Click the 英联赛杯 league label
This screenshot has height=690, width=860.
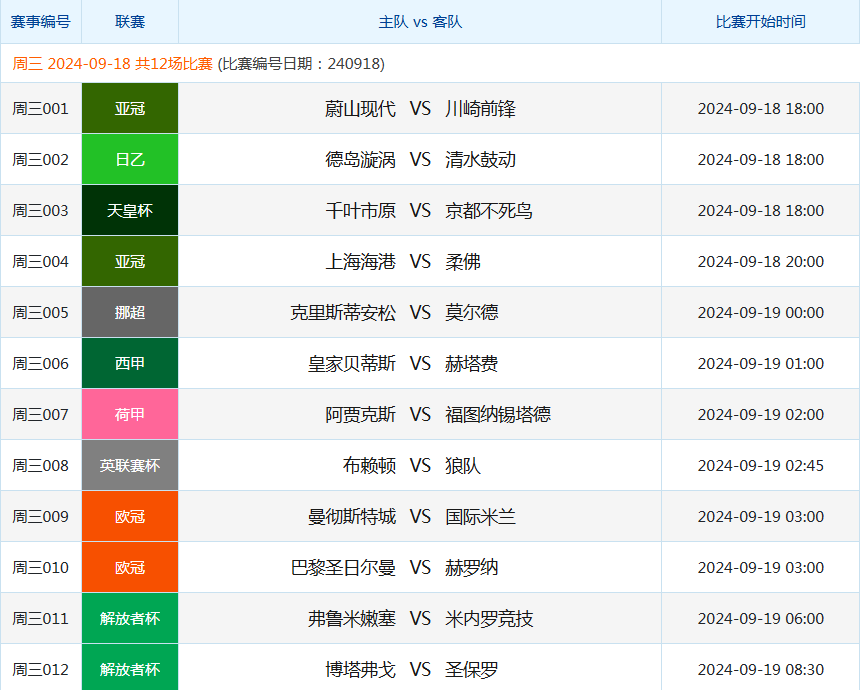point(129,465)
